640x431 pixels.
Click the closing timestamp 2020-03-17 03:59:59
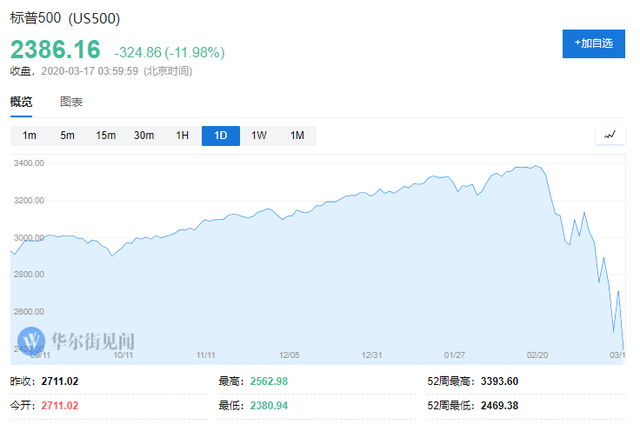pos(90,71)
